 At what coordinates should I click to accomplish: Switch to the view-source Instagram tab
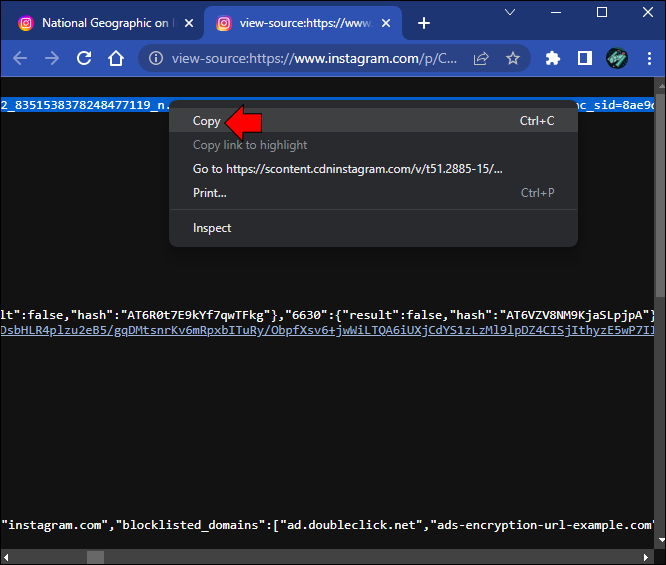(303, 23)
